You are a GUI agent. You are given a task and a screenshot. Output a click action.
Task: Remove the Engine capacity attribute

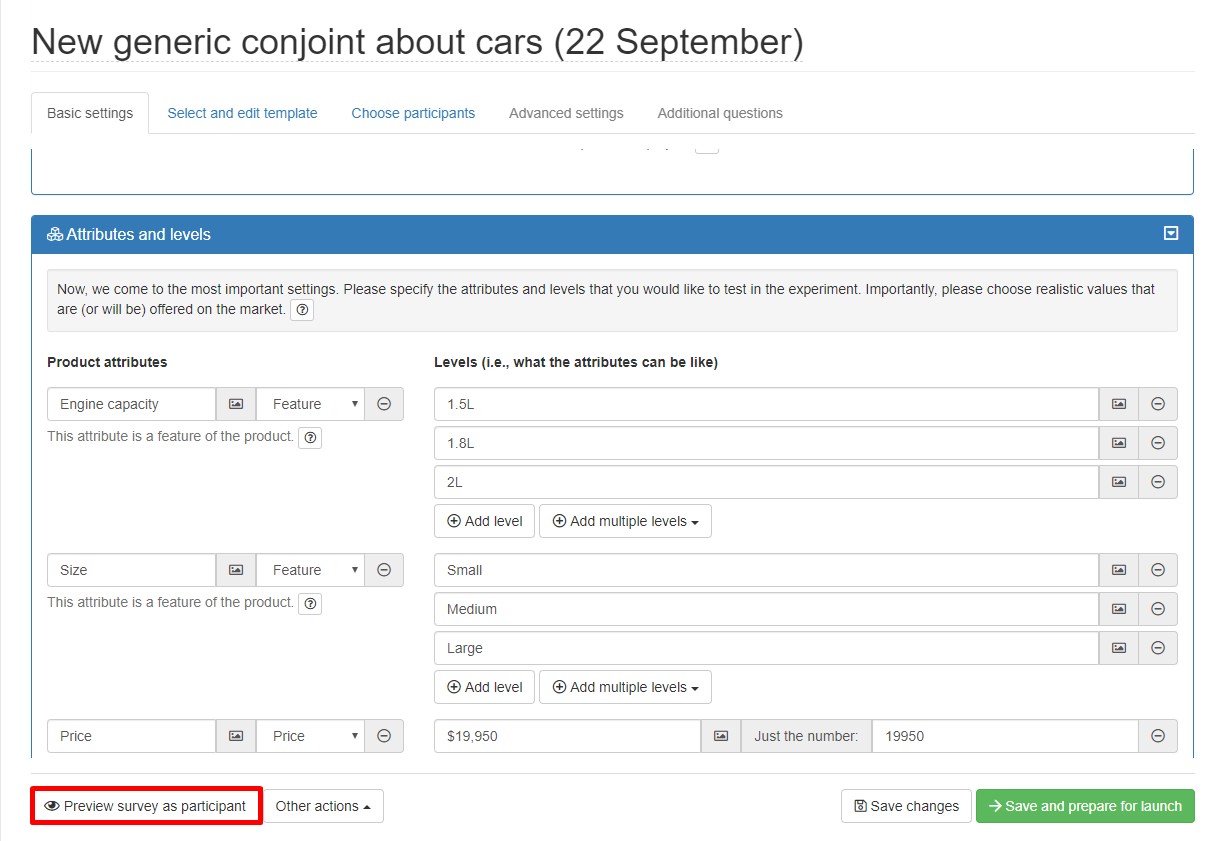(384, 404)
